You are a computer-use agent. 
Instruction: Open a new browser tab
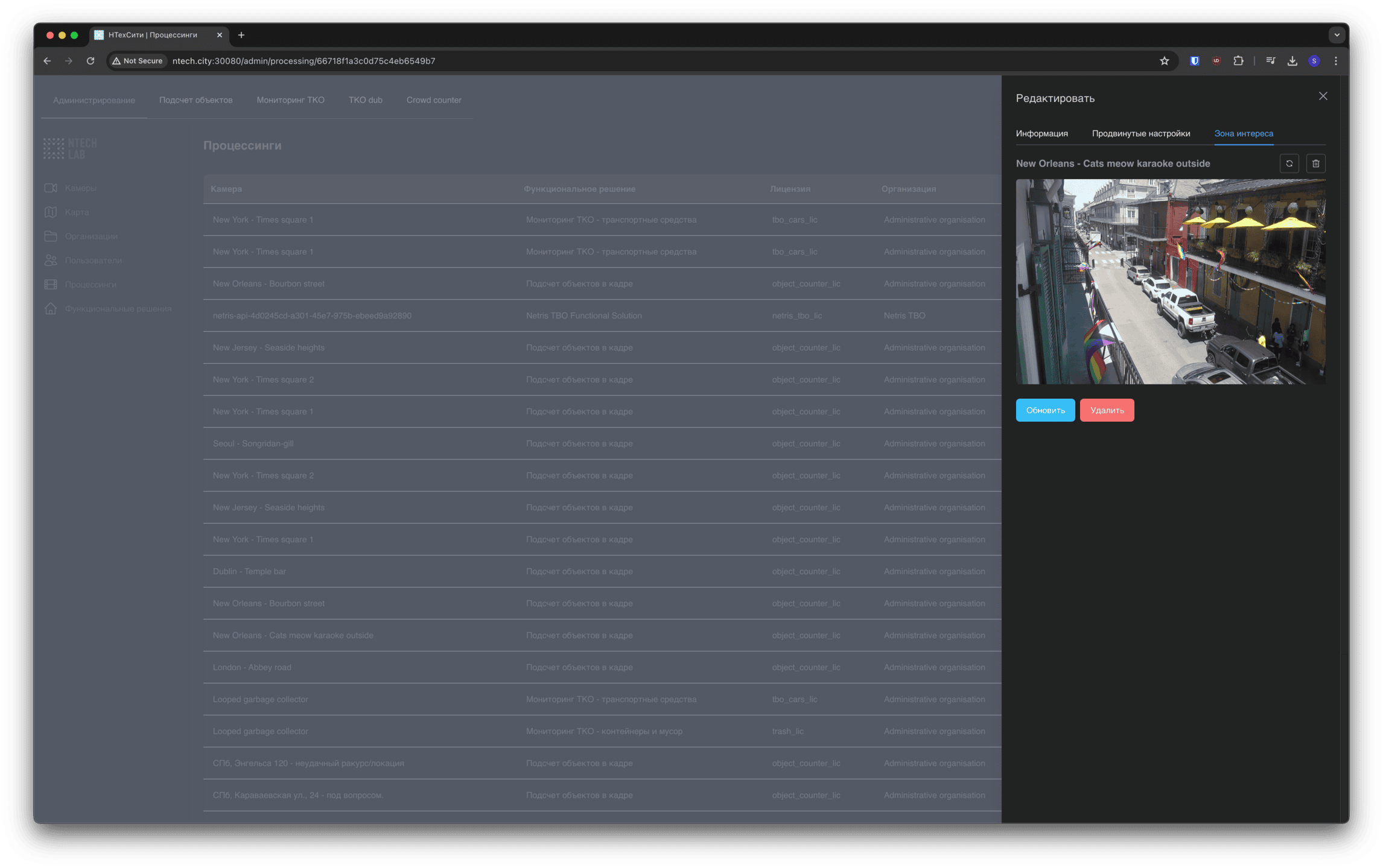coord(241,35)
